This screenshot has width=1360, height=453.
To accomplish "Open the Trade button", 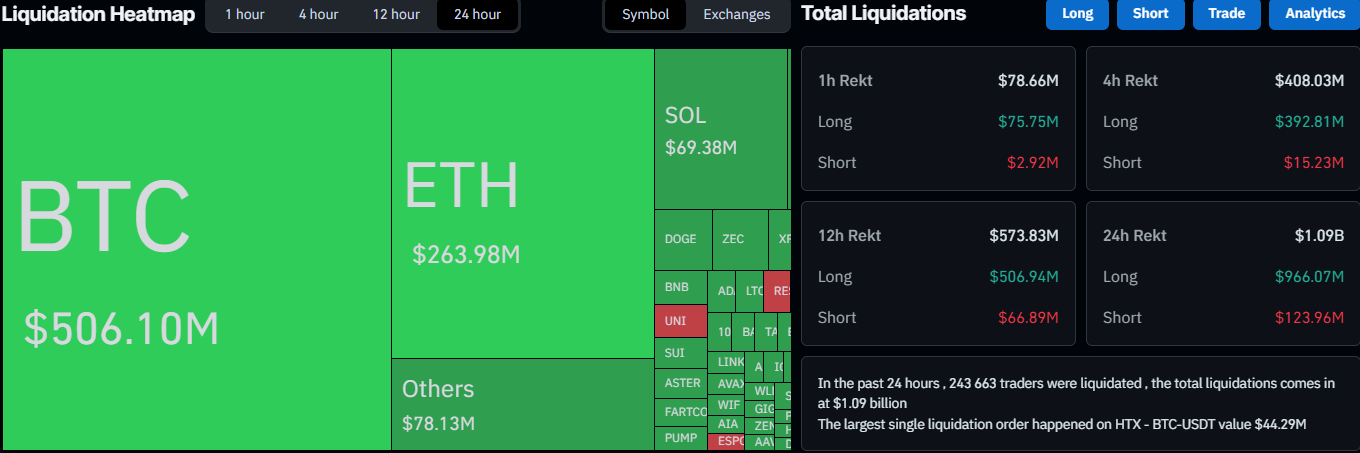I will [1226, 14].
